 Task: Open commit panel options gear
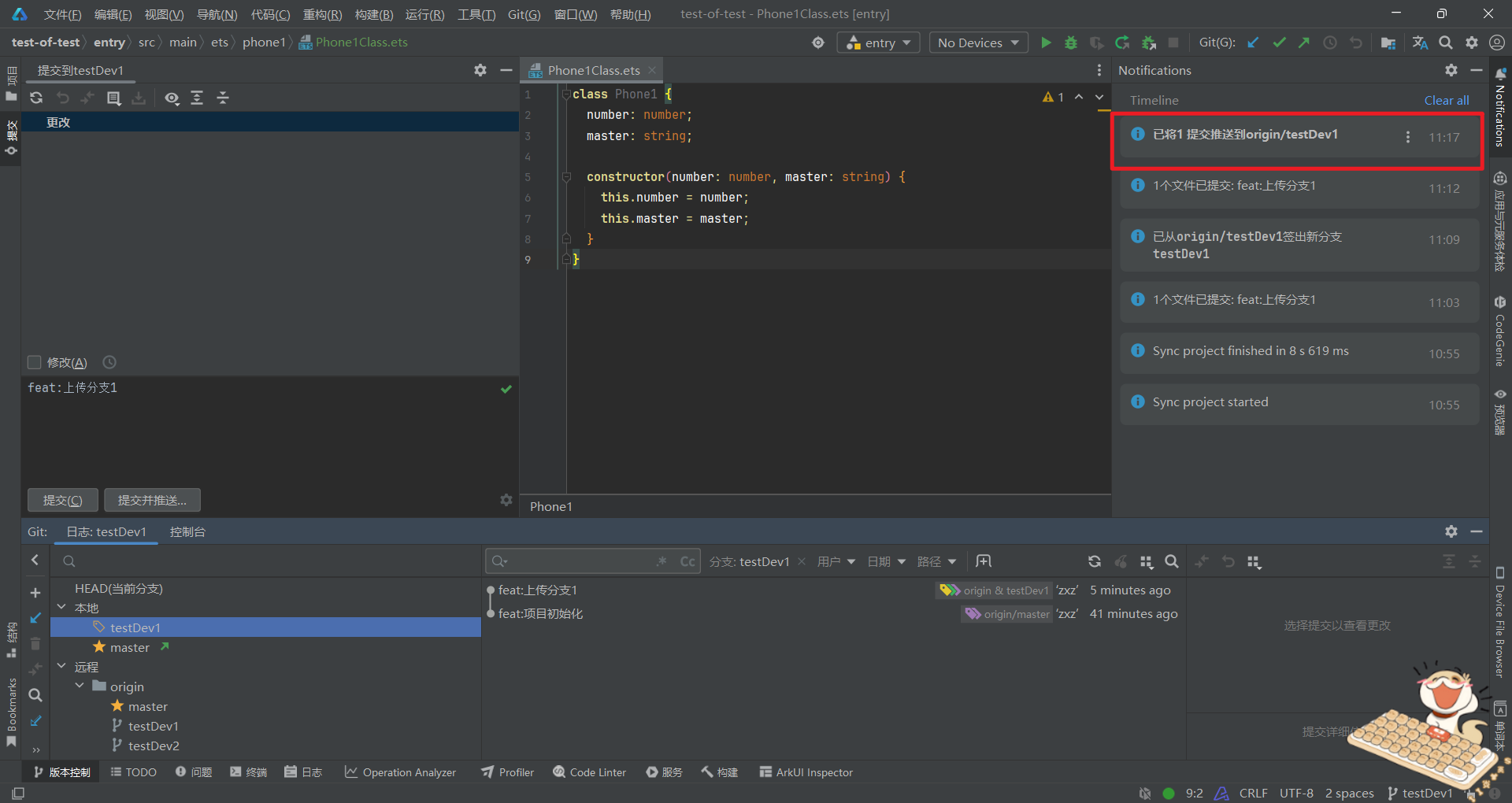(480, 70)
